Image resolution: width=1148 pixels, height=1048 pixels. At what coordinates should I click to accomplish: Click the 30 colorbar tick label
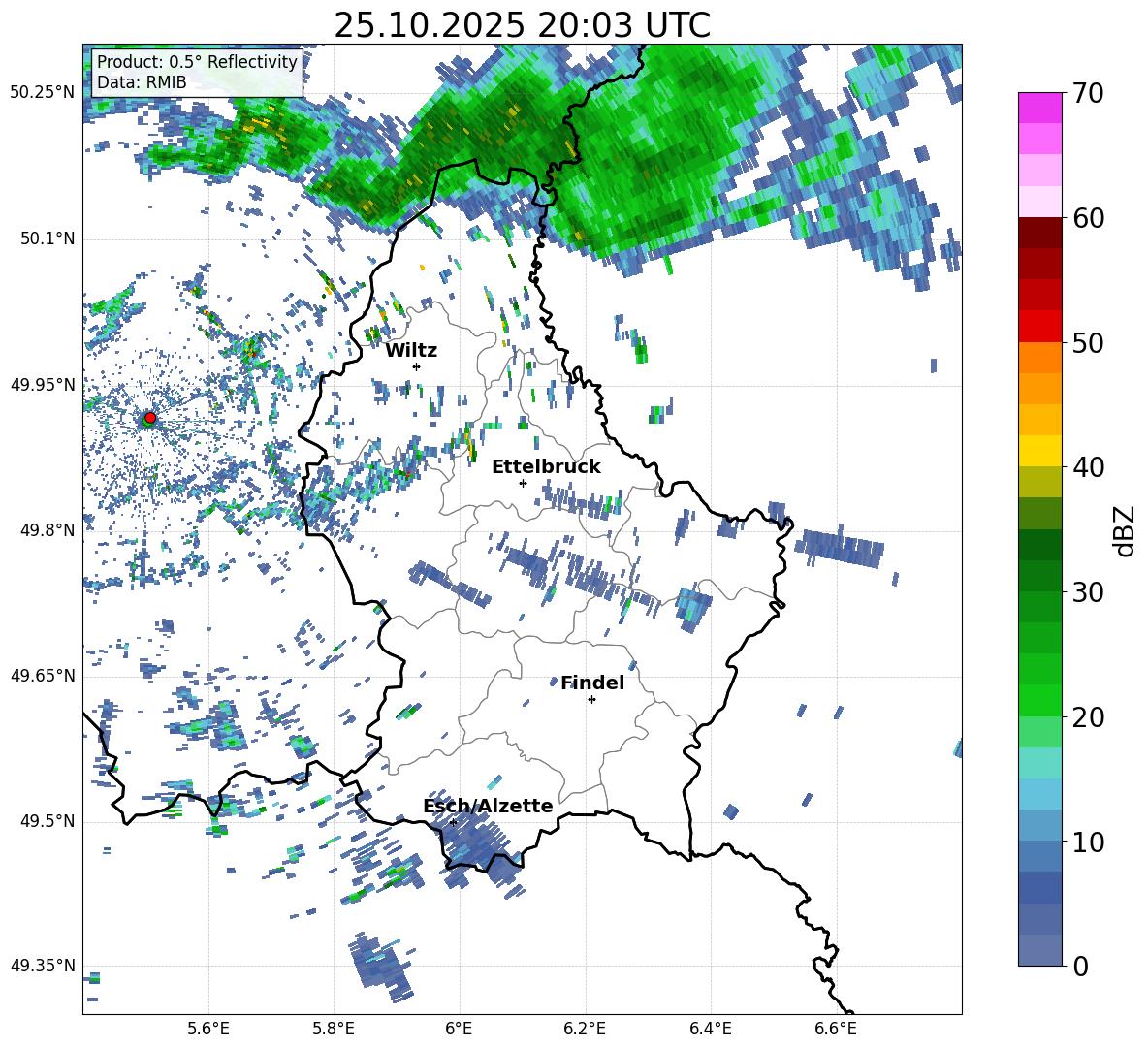click(x=1088, y=592)
